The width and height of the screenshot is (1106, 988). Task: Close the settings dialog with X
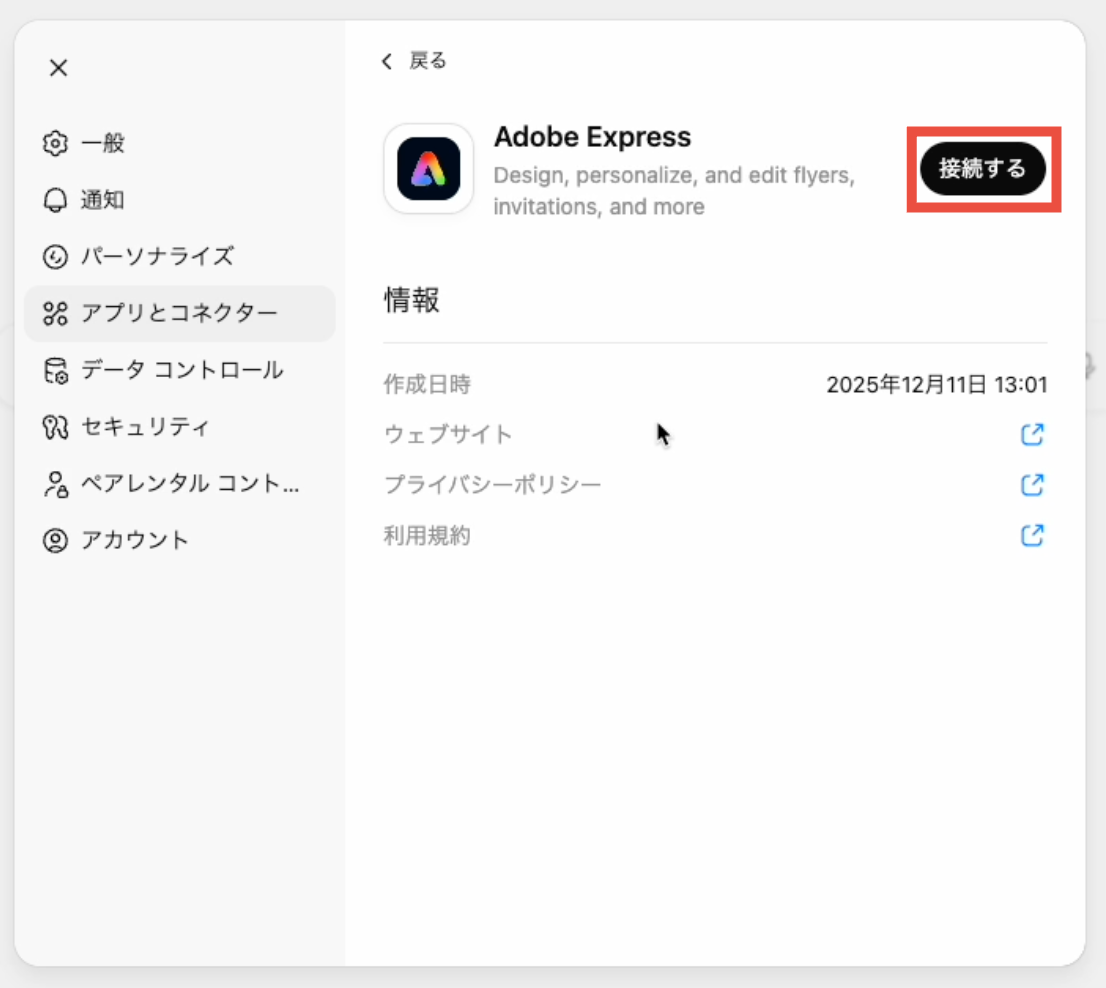[x=59, y=68]
